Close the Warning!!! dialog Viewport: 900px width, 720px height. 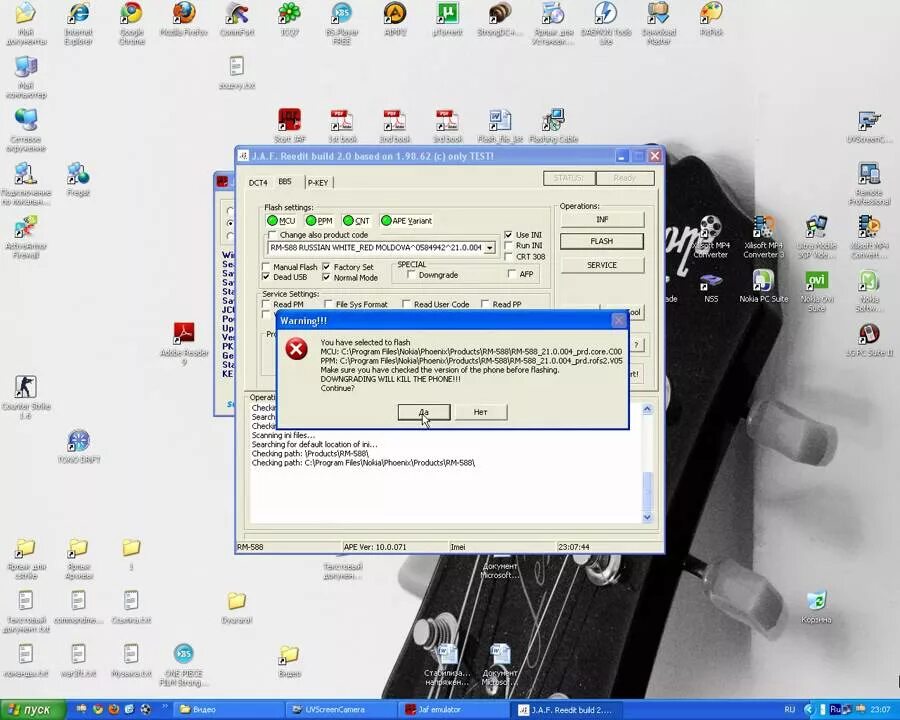pos(619,320)
